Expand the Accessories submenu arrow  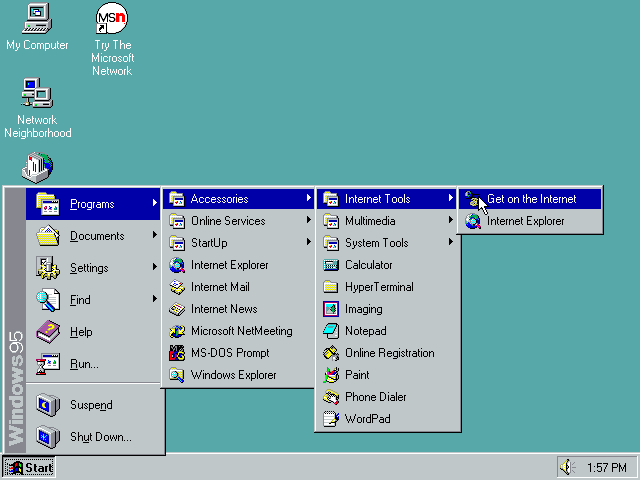[309, 198]
